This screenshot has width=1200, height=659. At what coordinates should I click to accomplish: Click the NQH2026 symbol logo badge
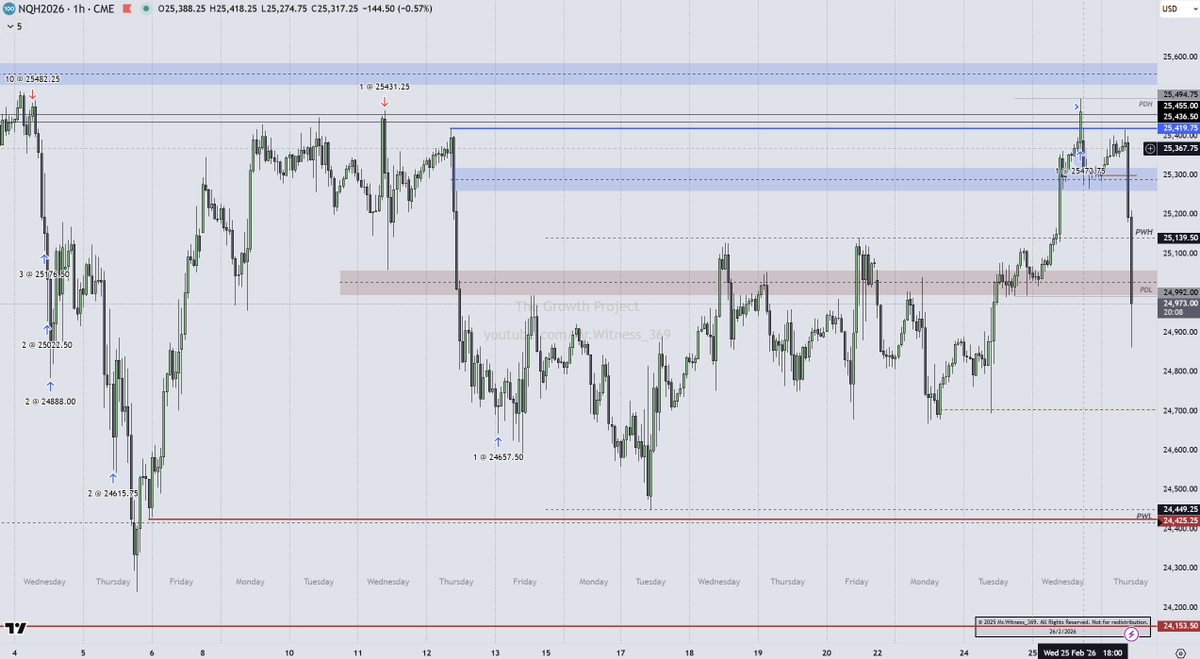(8, 11)
